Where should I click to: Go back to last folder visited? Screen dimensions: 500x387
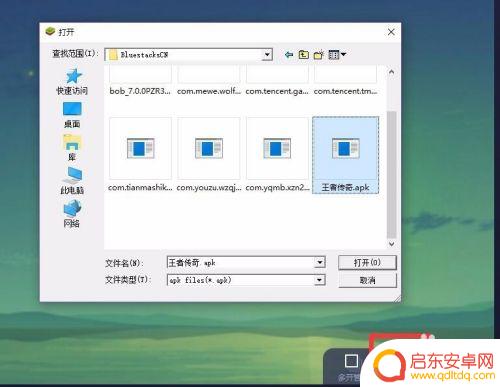(289, 54)
